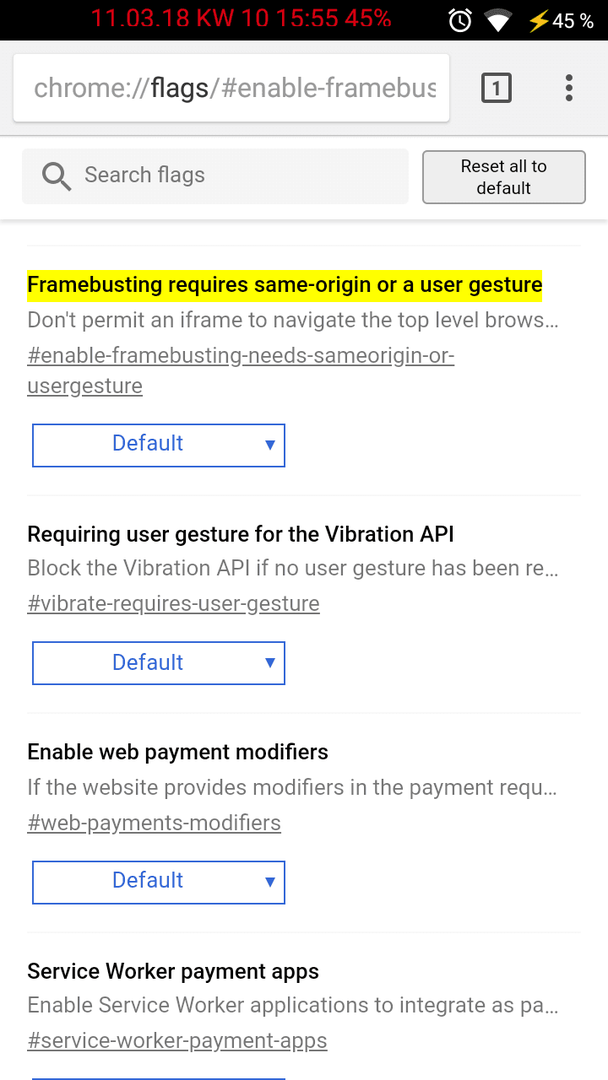Tap the Service Worker payment apps title
Viewport: 608px width, 1080px height.
(173, 971)
